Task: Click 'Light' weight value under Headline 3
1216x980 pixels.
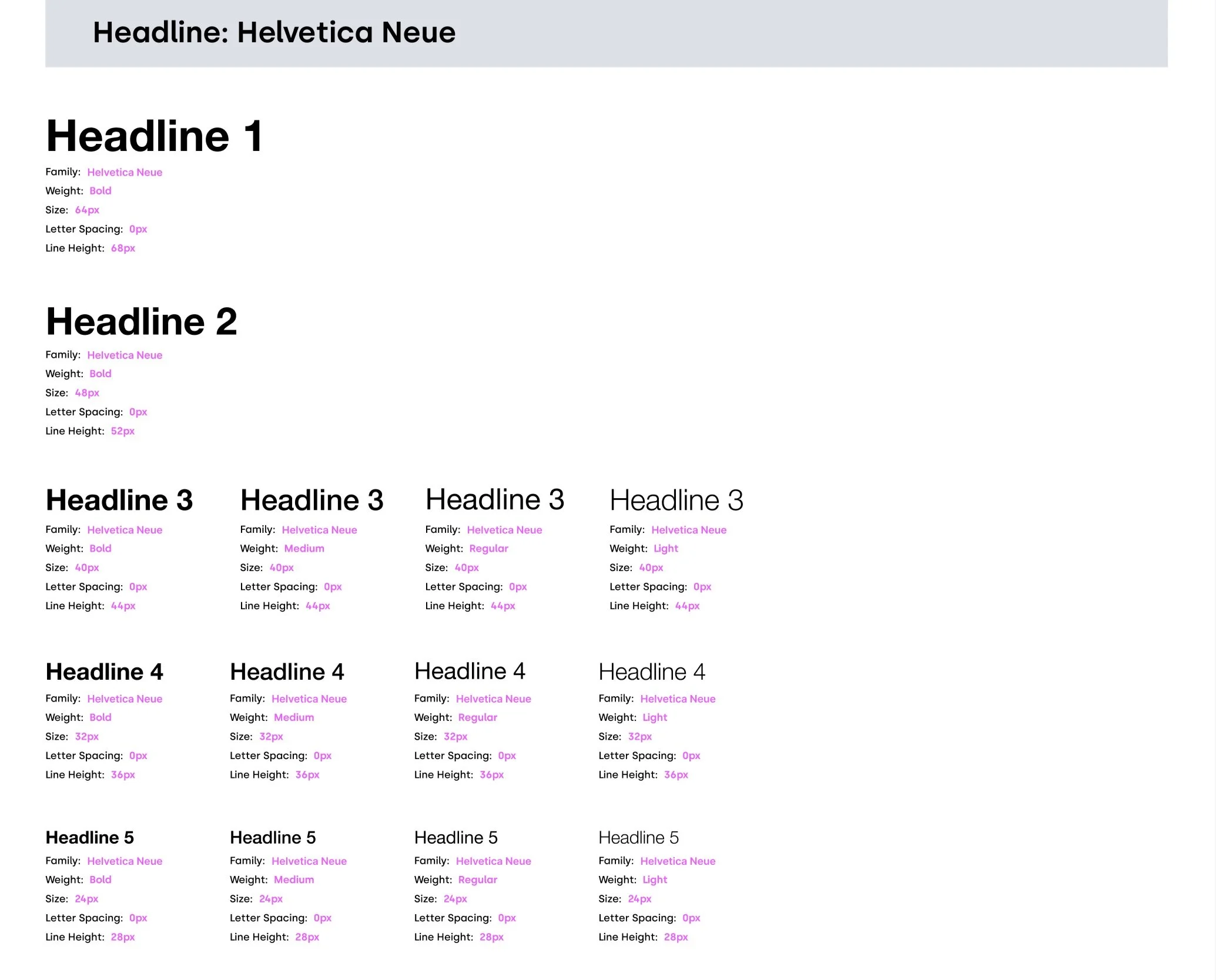Action: (665, 548)
